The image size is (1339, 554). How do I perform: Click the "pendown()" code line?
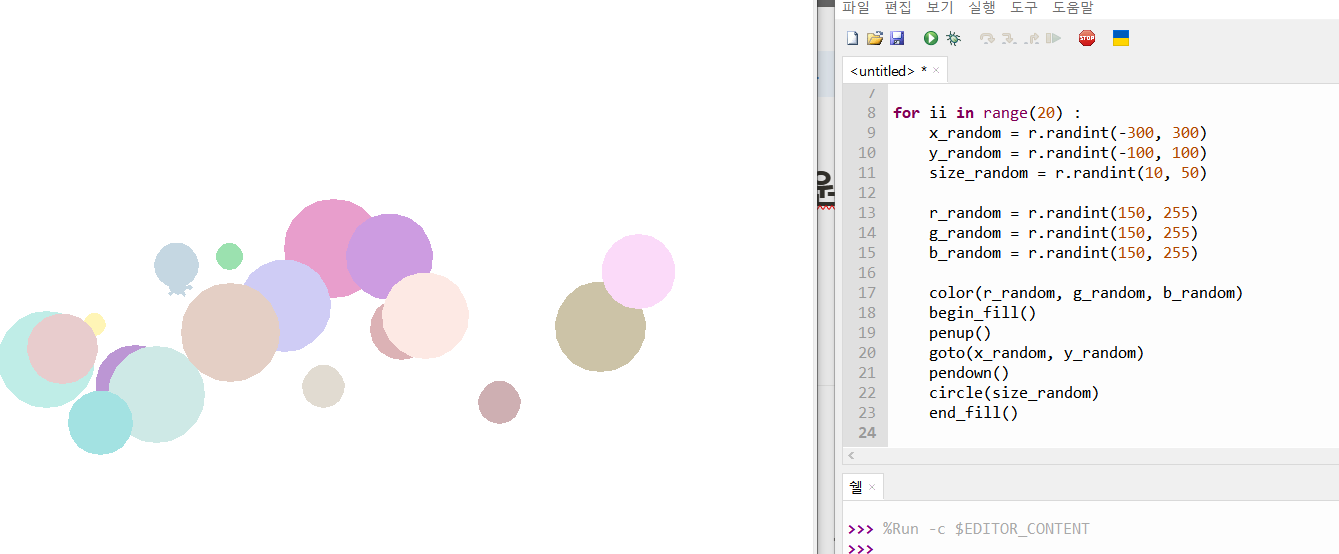coord(969,373)
